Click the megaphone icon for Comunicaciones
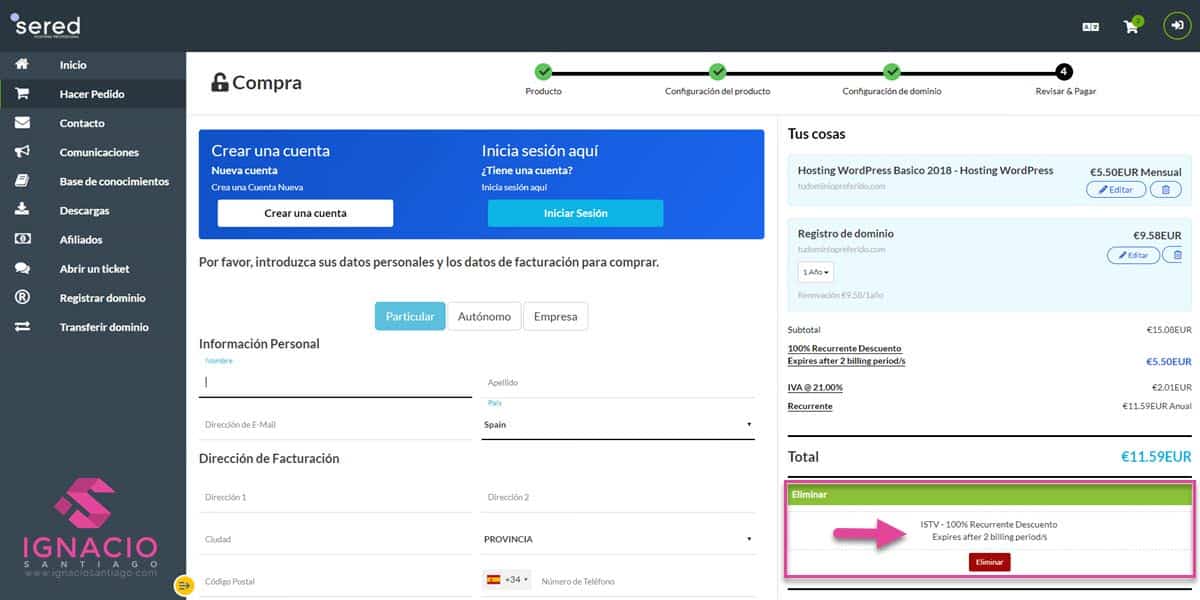This screenshot has height=600, width=1200. pyautogui.click(x=22, y=152)
